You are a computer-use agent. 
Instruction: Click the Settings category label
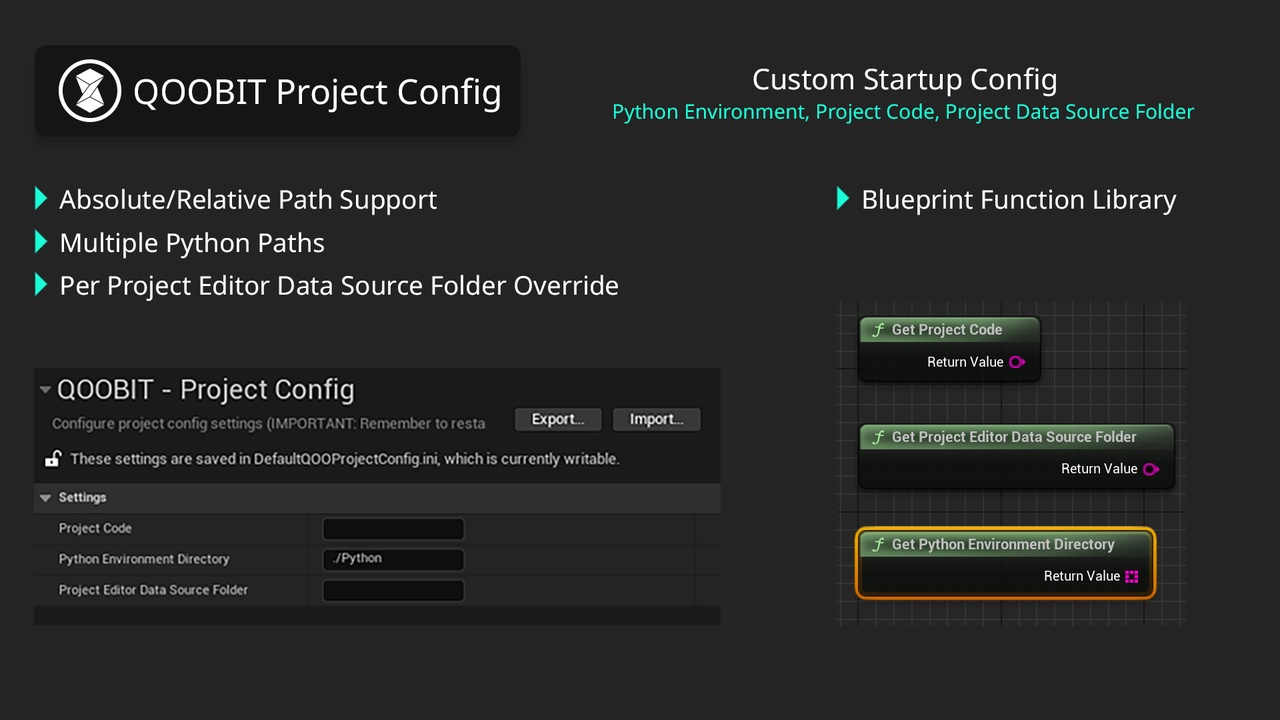click(x=82, y=497)
